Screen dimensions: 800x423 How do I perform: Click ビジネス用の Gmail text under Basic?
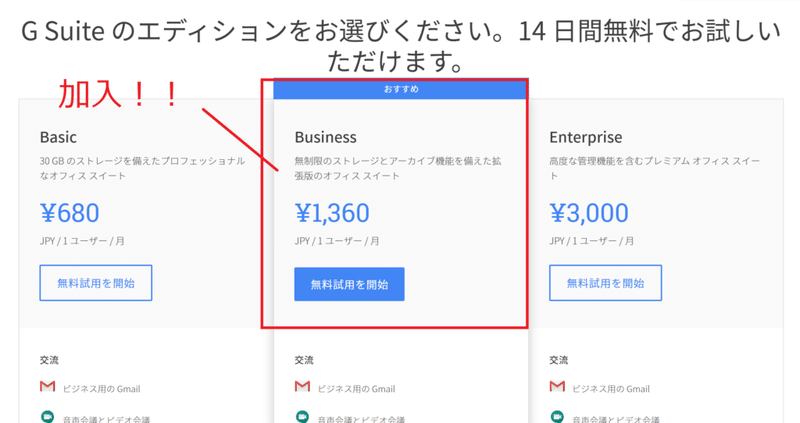point(103,389)
